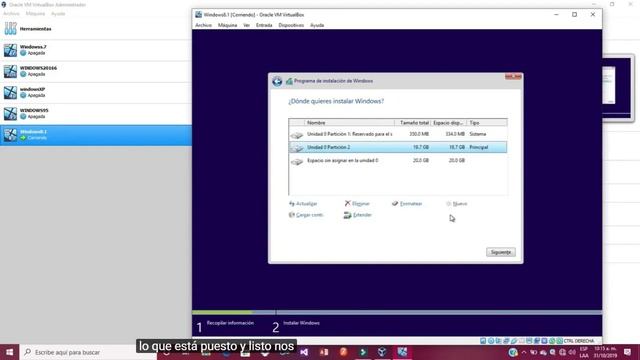Open Dispositivos menu in VM window
The height and width of the screenshot is (360, 640).
point(291,25)
